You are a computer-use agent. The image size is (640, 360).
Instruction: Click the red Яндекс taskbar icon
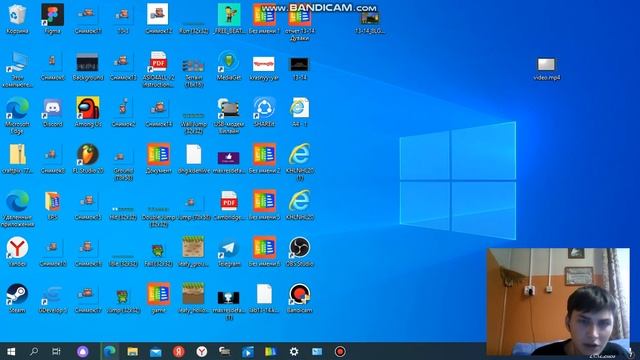coord(179,351)
